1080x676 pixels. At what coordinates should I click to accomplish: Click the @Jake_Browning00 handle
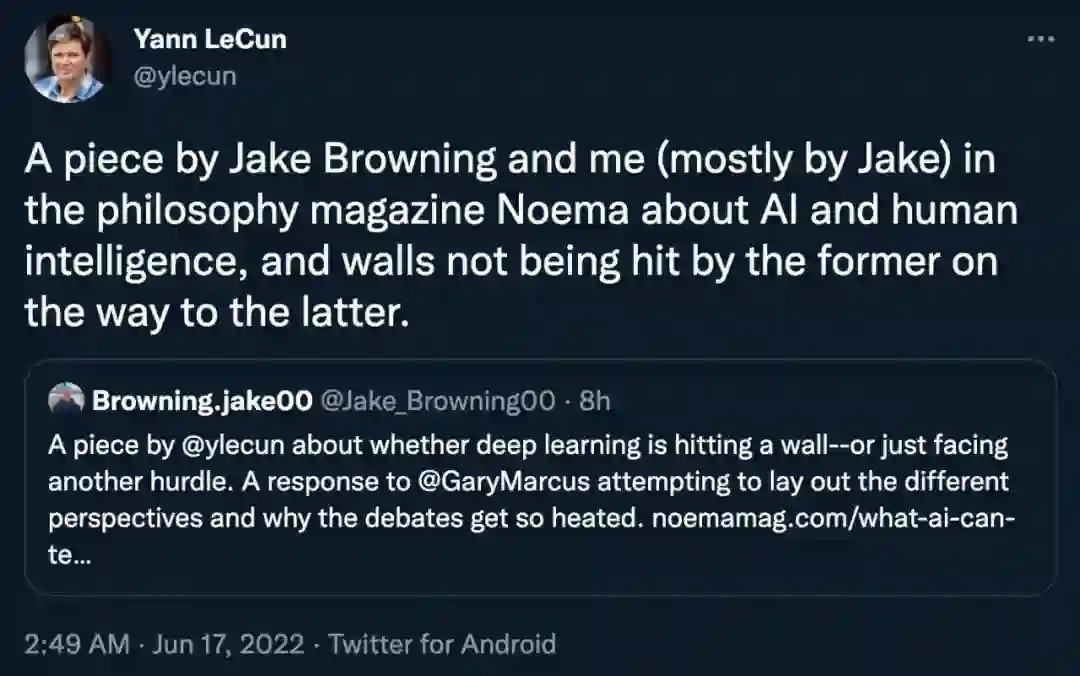click(x=437, y=401)
